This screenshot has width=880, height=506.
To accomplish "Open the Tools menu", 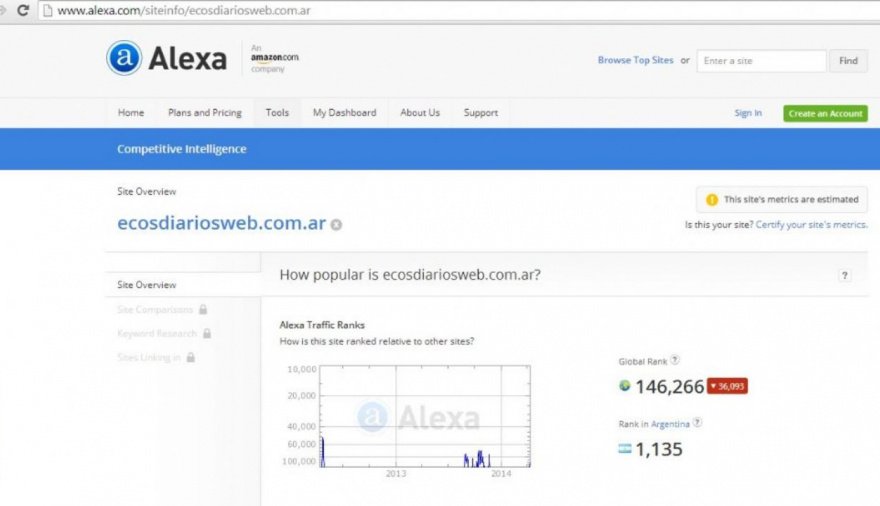I will coord(277,113).
